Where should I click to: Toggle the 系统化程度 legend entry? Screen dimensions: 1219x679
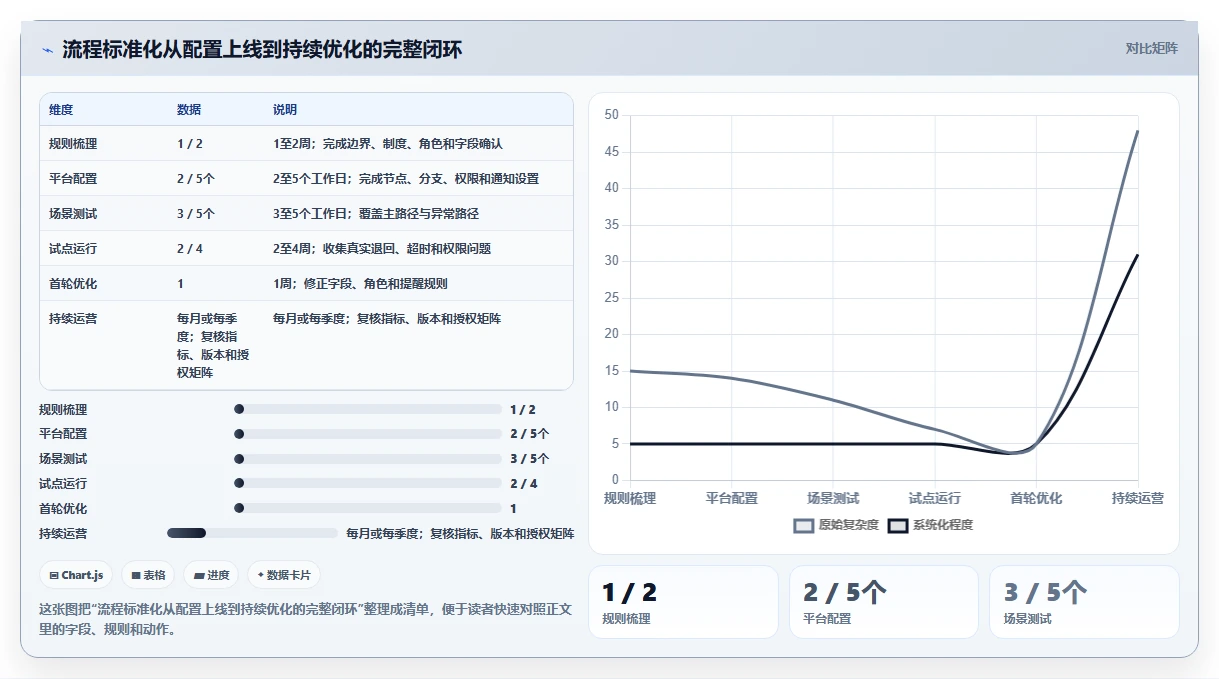click(x=930, y=525)
